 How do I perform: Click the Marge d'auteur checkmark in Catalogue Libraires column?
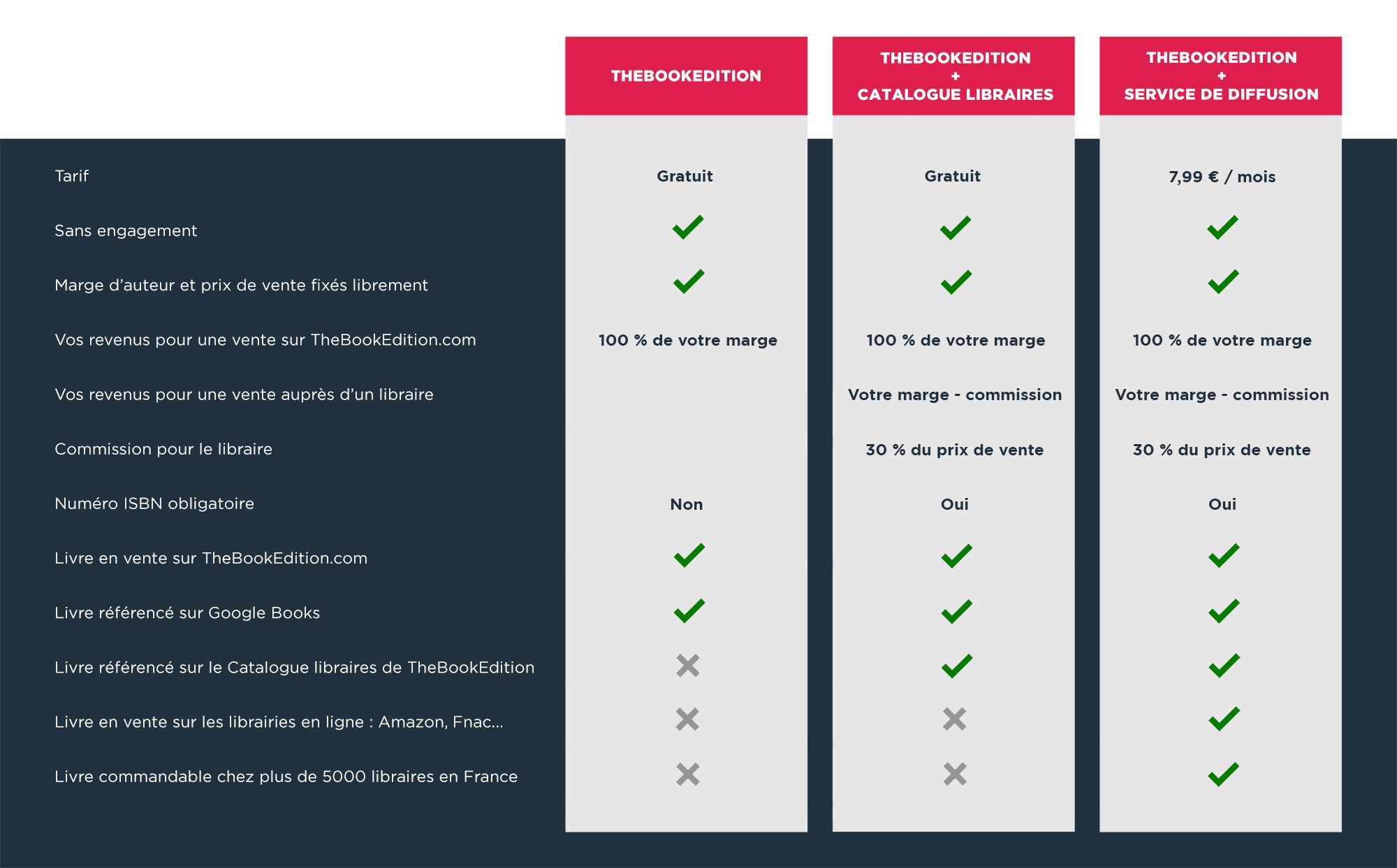[x=956, y=281]
